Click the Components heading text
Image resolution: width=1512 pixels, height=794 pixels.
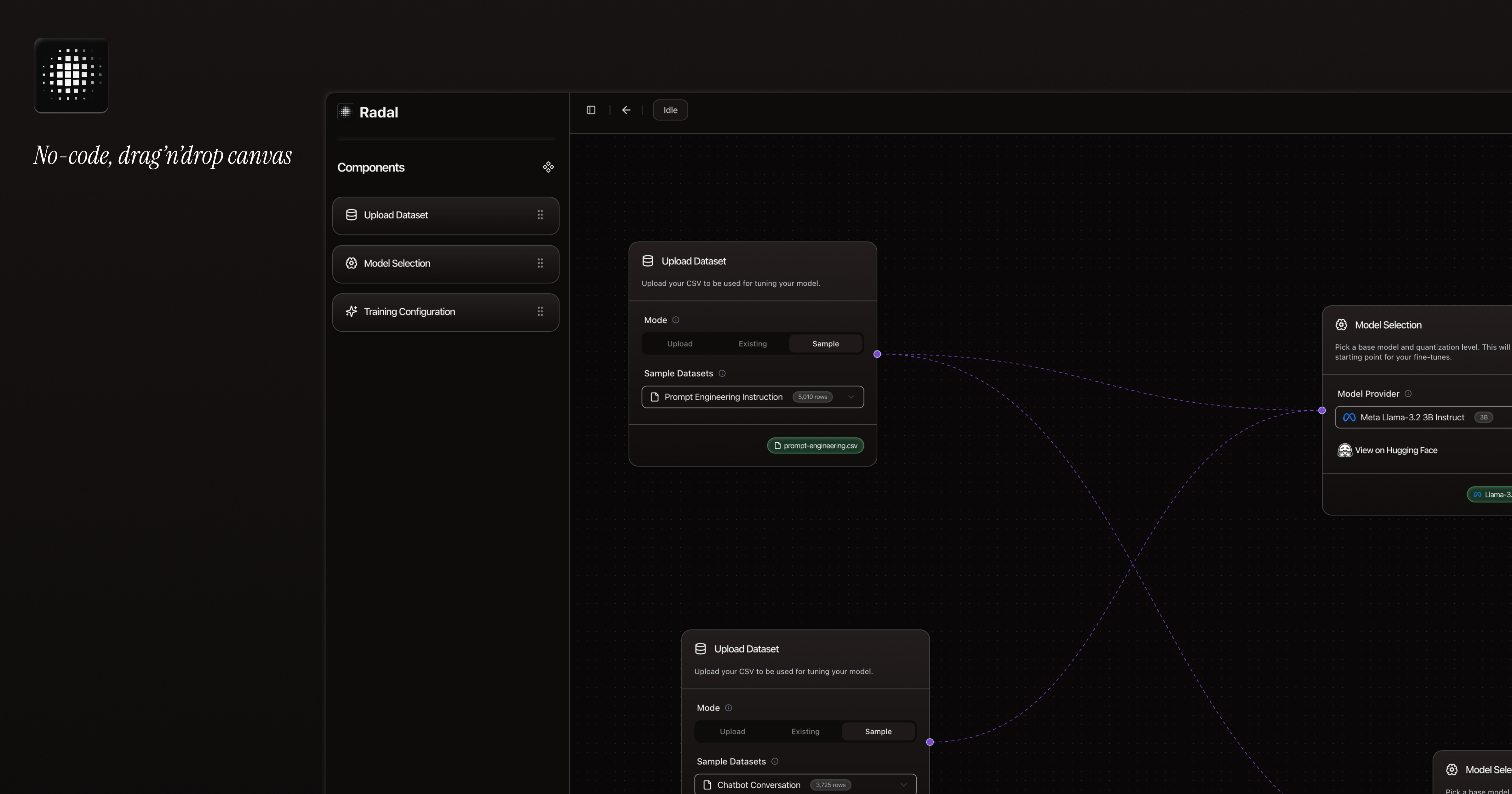click(x=371, y=167)
